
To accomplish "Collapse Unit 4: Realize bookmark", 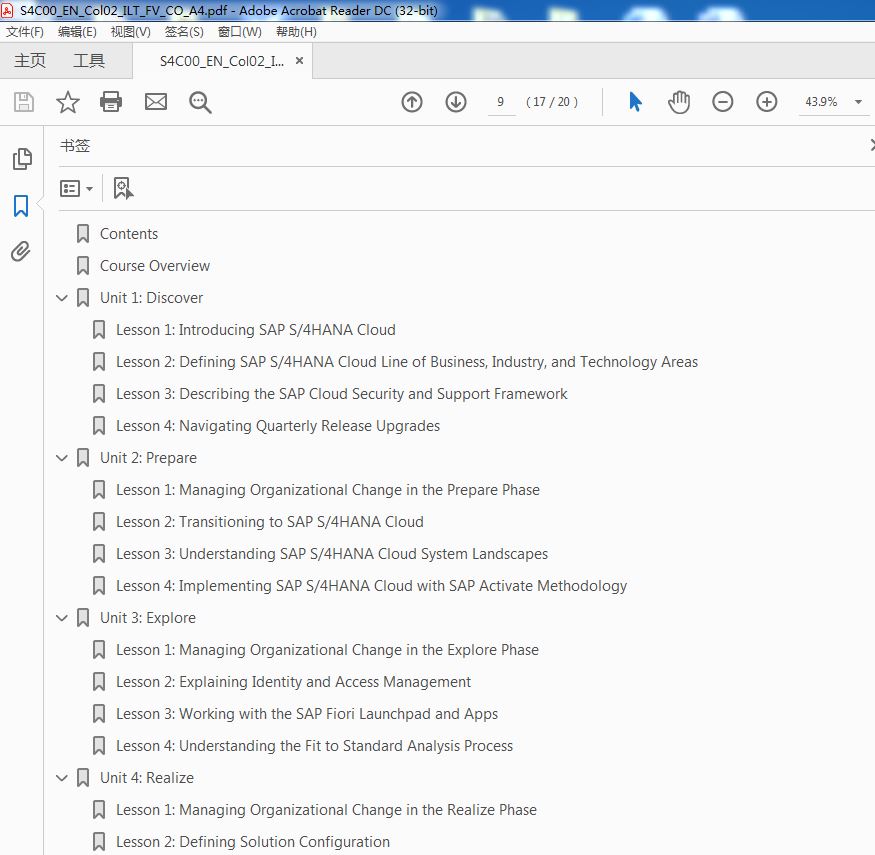I will [x=62, y=778].
